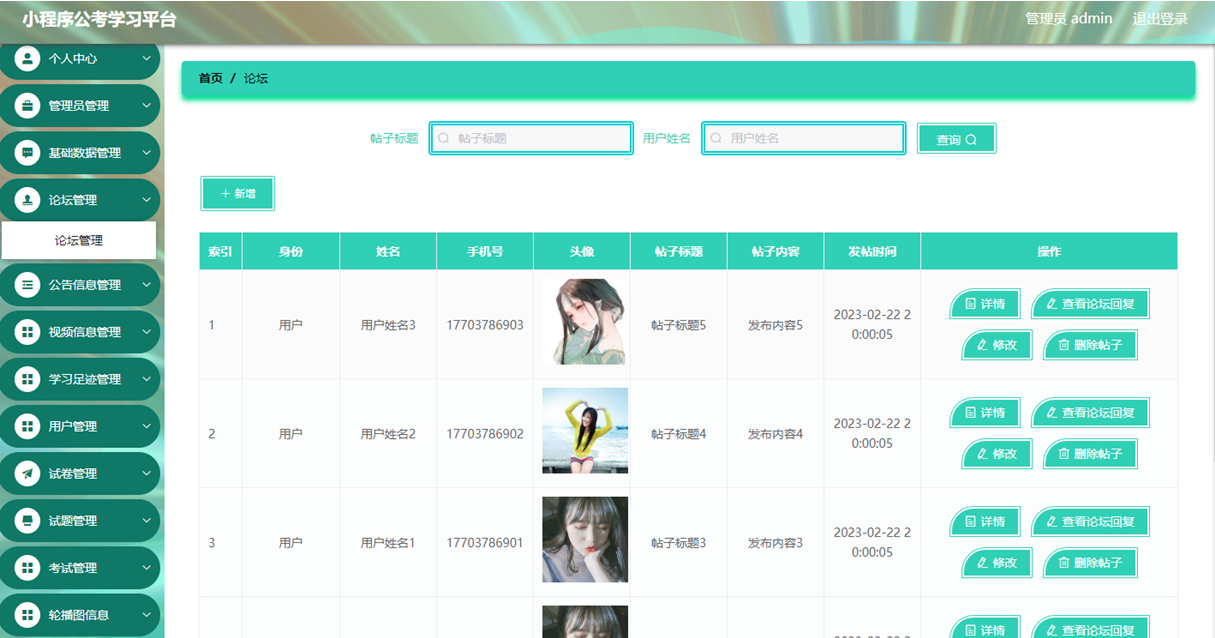Click the pencil icon on 修改 for 帖子标题3
This screenshot has width=1215, height=638.
point(982,562)
